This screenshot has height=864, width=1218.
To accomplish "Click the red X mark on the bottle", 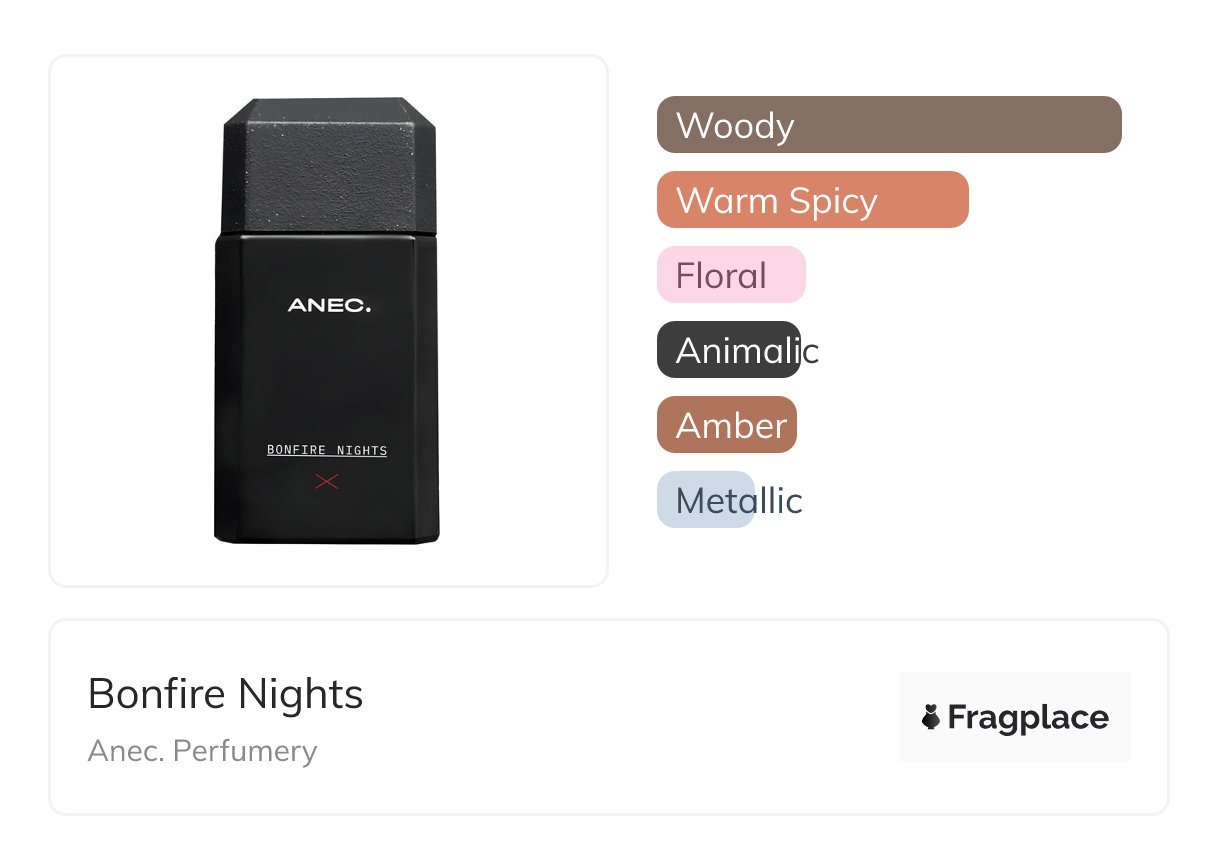I will coord(326,482).
